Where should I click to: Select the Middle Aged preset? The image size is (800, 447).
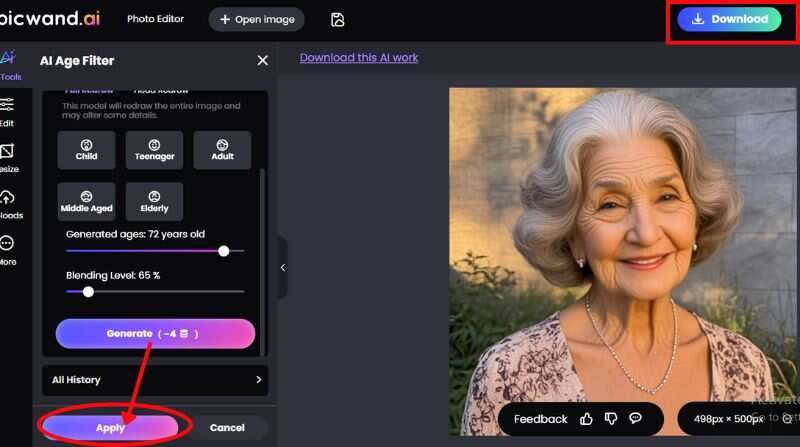point(86,202)
